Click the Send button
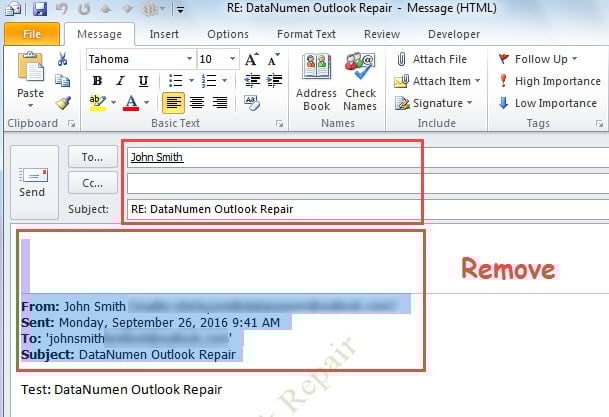Viewport: 609px width, 417px height. click(x=32, y=181)
